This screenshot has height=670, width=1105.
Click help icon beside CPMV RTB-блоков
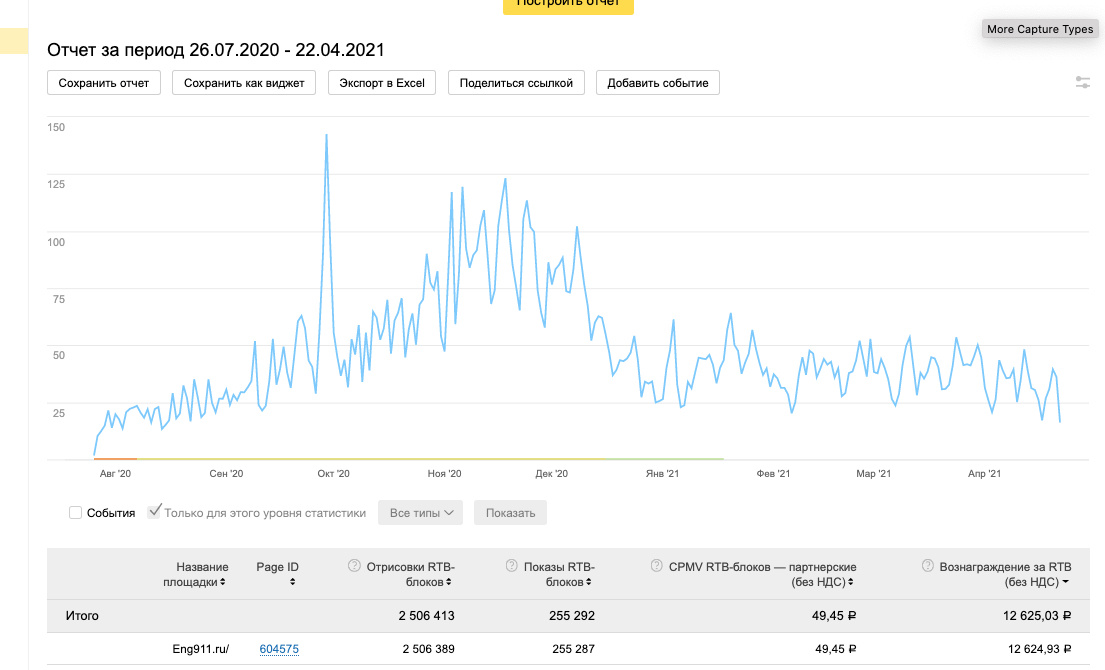656,566
